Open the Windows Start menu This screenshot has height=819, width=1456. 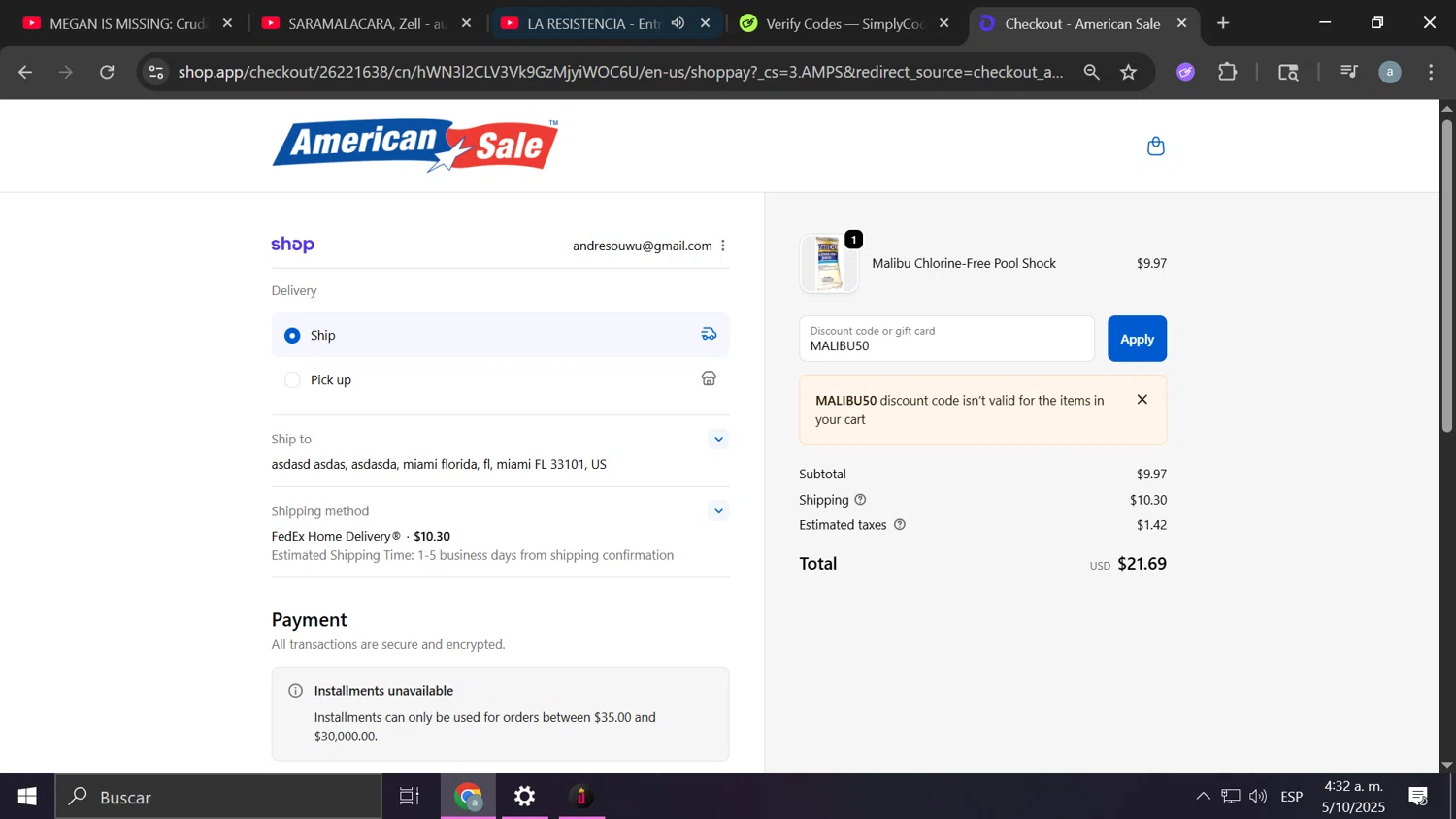click(x=27, y=797)
